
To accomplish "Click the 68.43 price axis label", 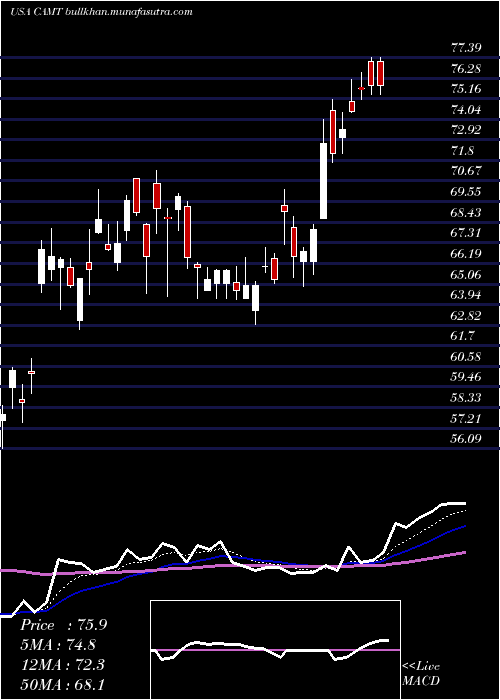I will pos(466,212).
